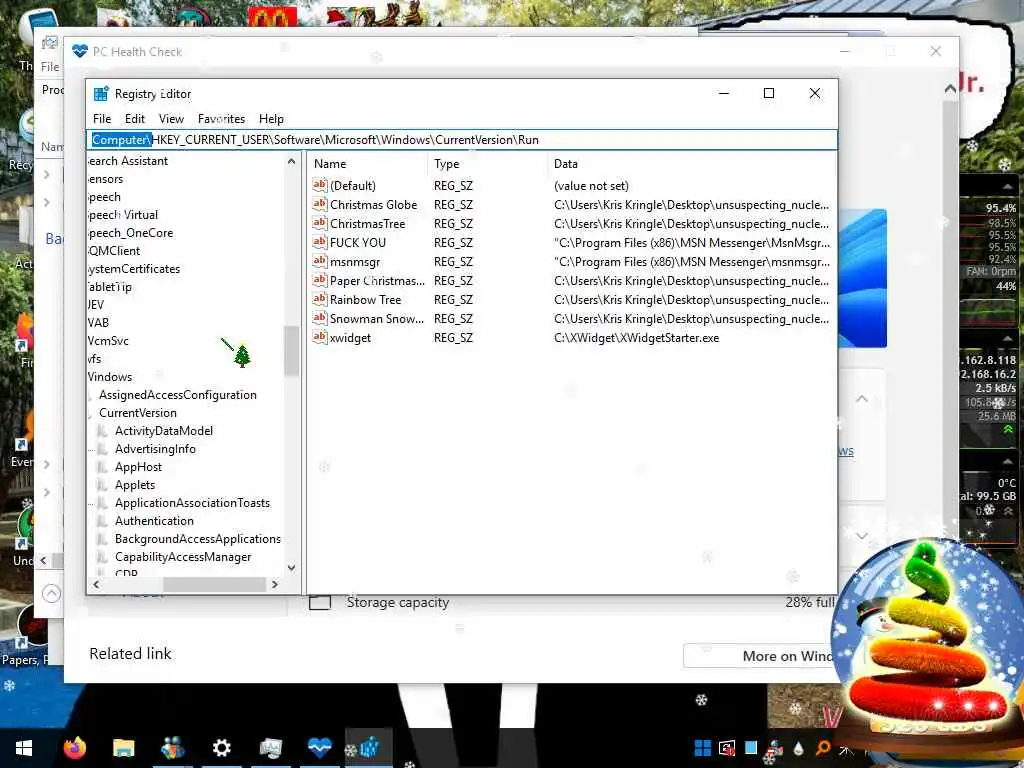Select the ChristmasTree value icon
This screenshot has height=768, width=1024.
coord(319,223)
